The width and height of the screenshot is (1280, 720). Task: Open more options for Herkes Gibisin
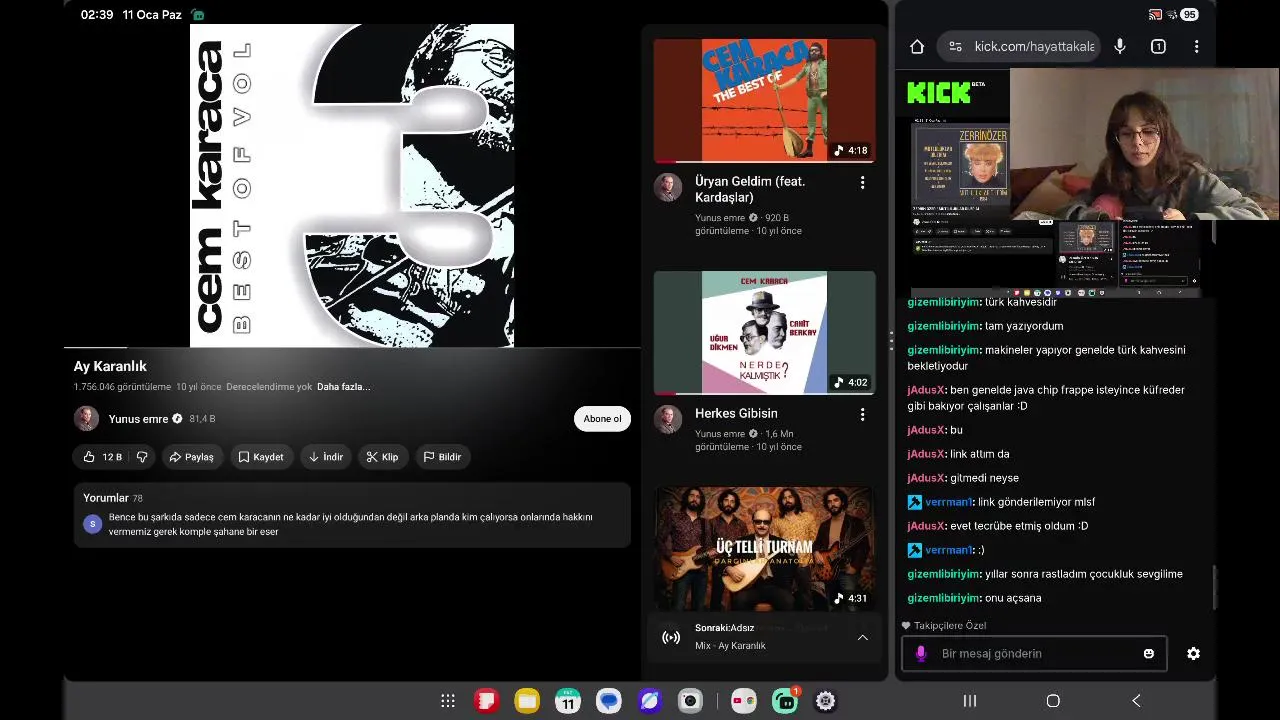862,414
